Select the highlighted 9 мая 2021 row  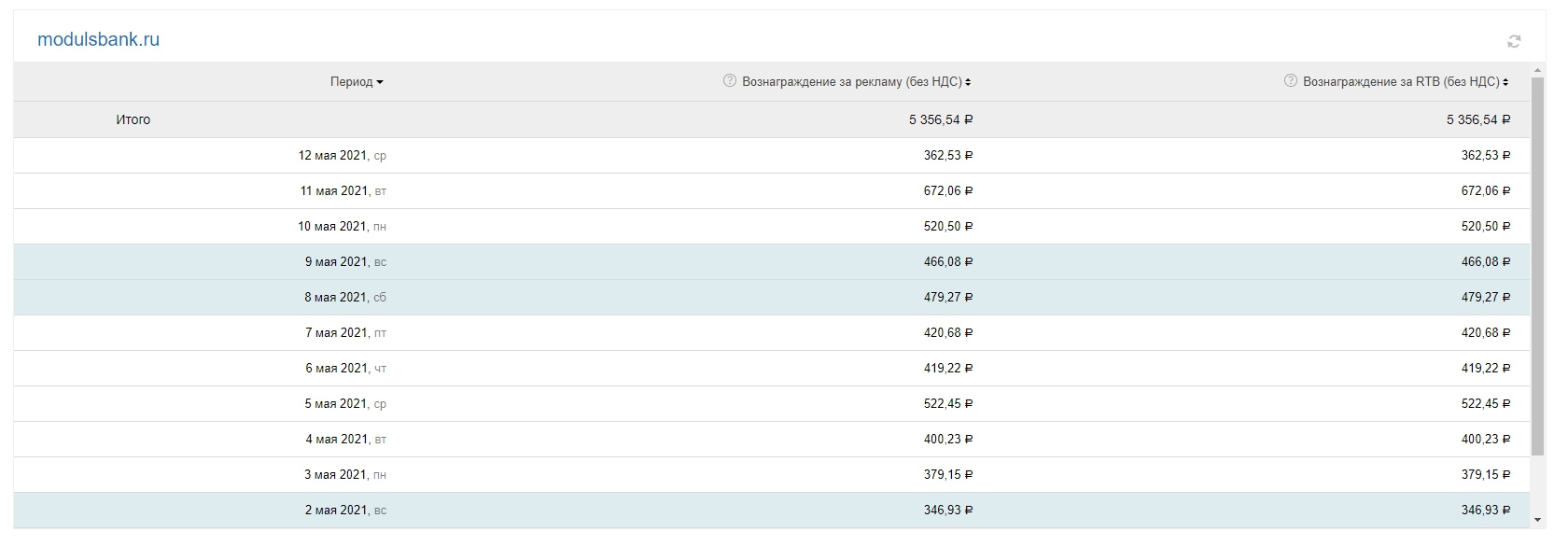342,262
